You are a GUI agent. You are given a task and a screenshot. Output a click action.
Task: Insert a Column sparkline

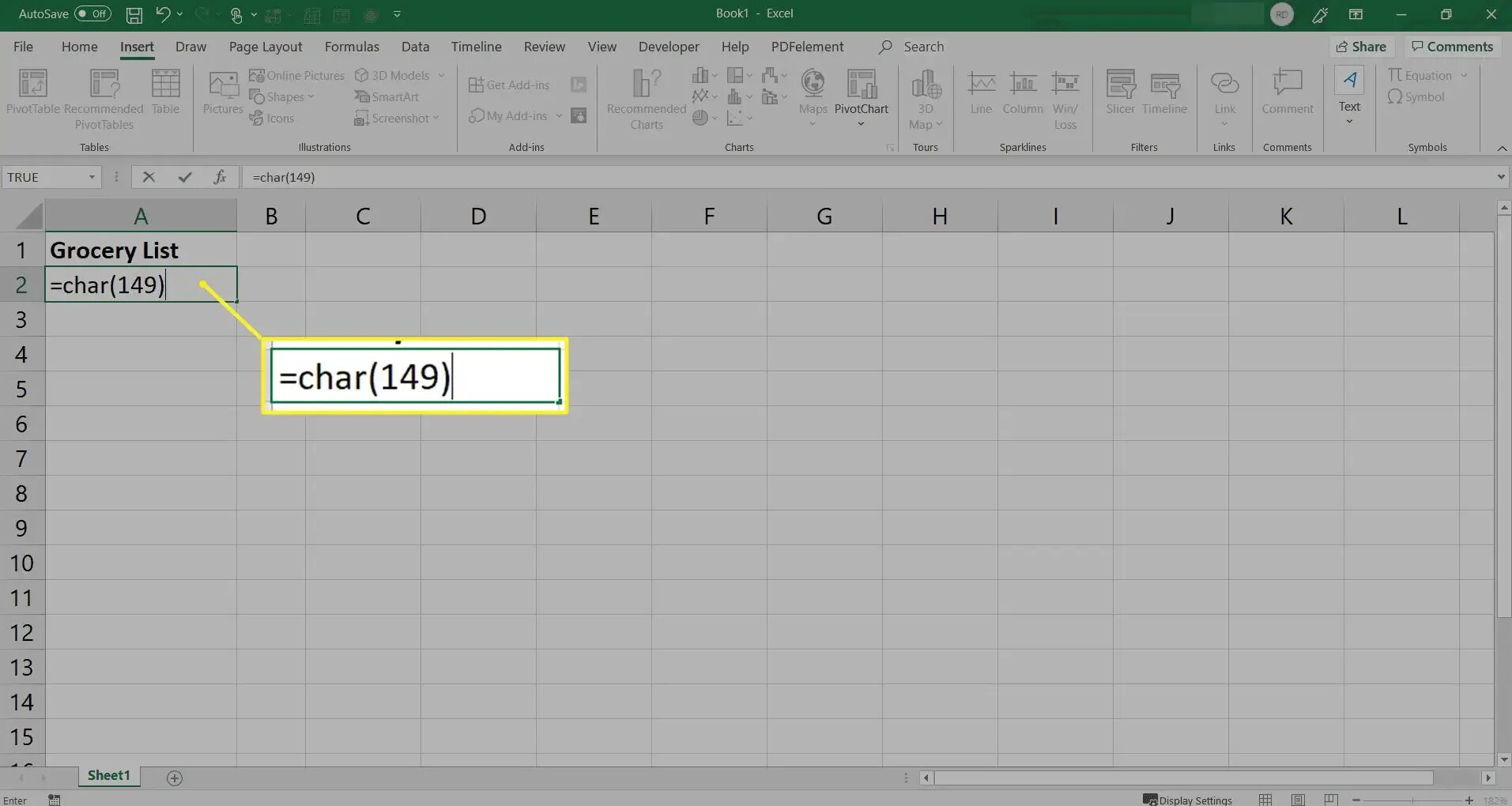coord(1023,92)
